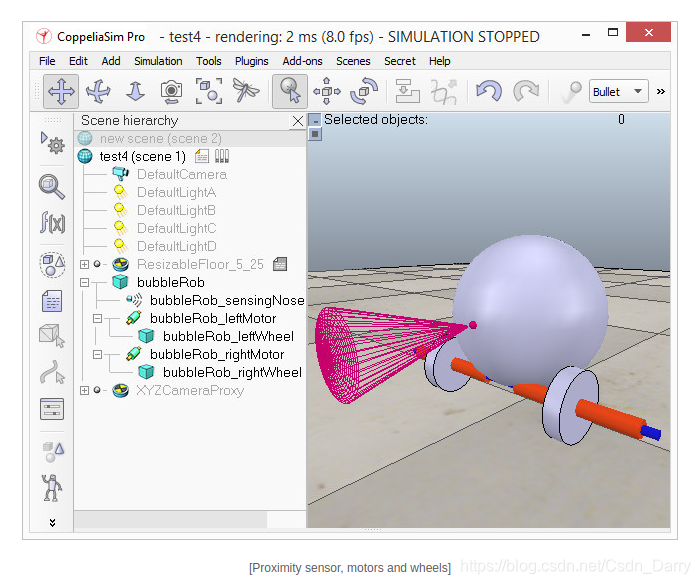Toggle the scene hierarchy robot icon
The height and width of the screenshot is (584, 700).
point(52,488)
